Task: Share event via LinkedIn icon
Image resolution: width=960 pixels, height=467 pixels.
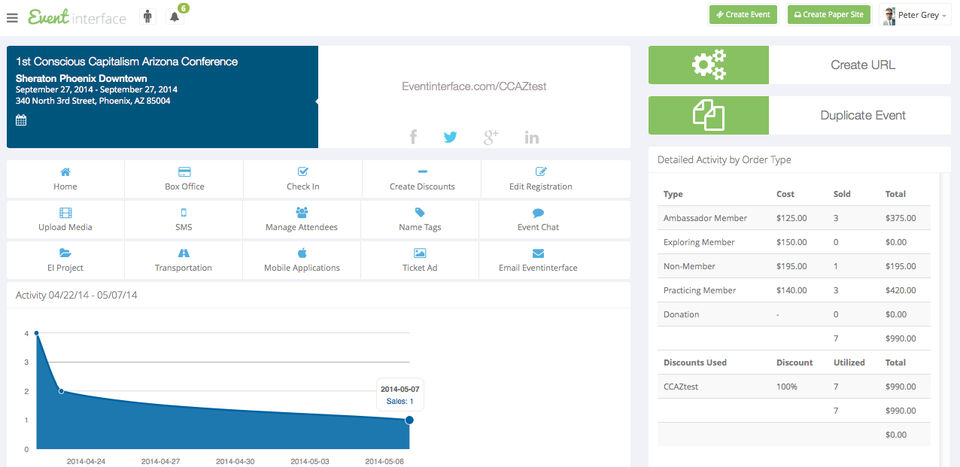Action: pyautogui.click(x=531, y=137)
